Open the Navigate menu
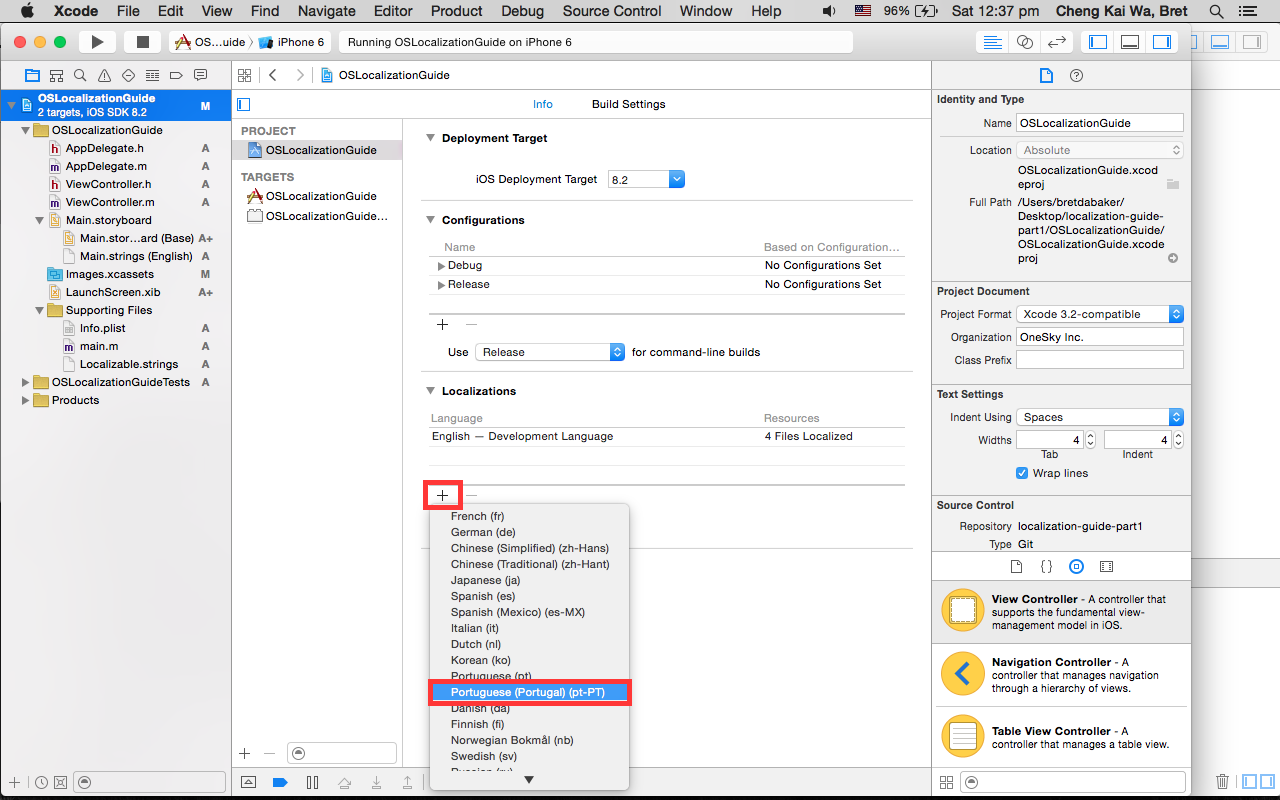 (327, 11)
